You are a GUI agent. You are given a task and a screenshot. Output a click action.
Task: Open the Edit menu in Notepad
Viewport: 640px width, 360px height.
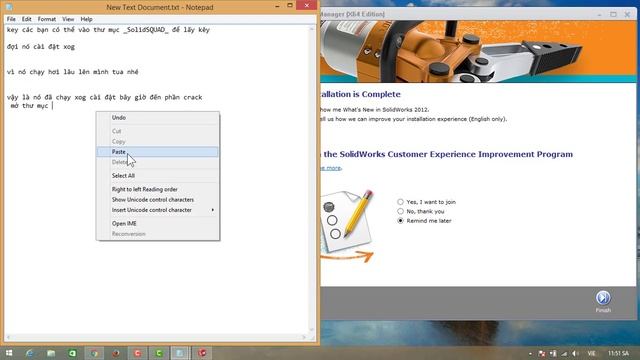point(27,19)
